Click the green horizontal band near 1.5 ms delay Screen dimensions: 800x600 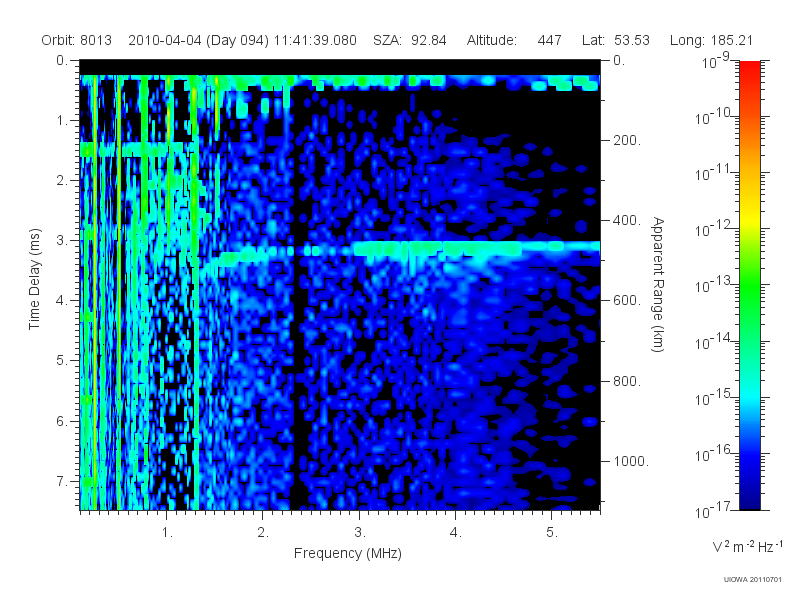point(132,149)
